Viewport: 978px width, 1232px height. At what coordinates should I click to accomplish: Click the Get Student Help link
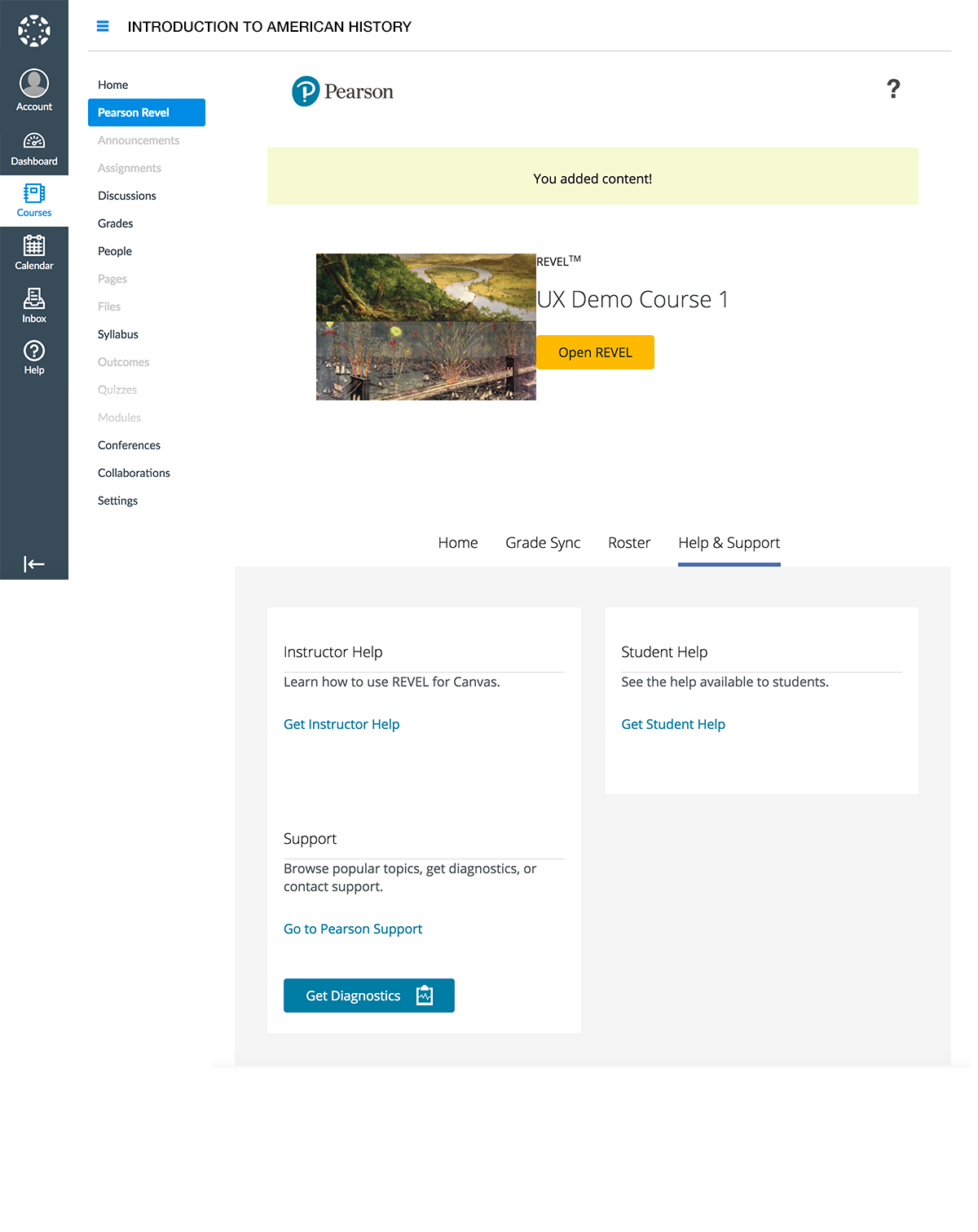(673, 724)
